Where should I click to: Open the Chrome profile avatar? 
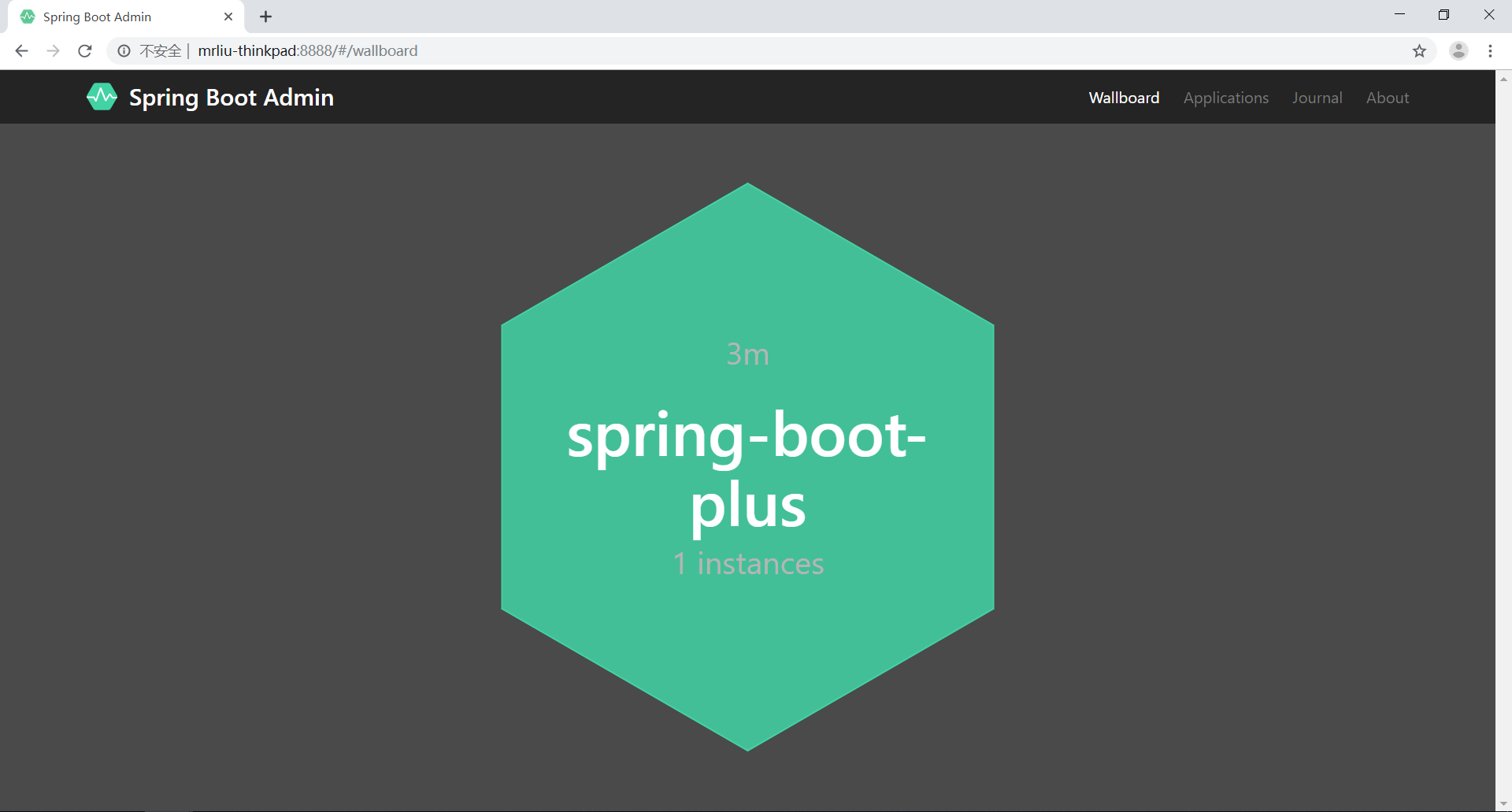pyautogui.click(x=1458, y=51)
